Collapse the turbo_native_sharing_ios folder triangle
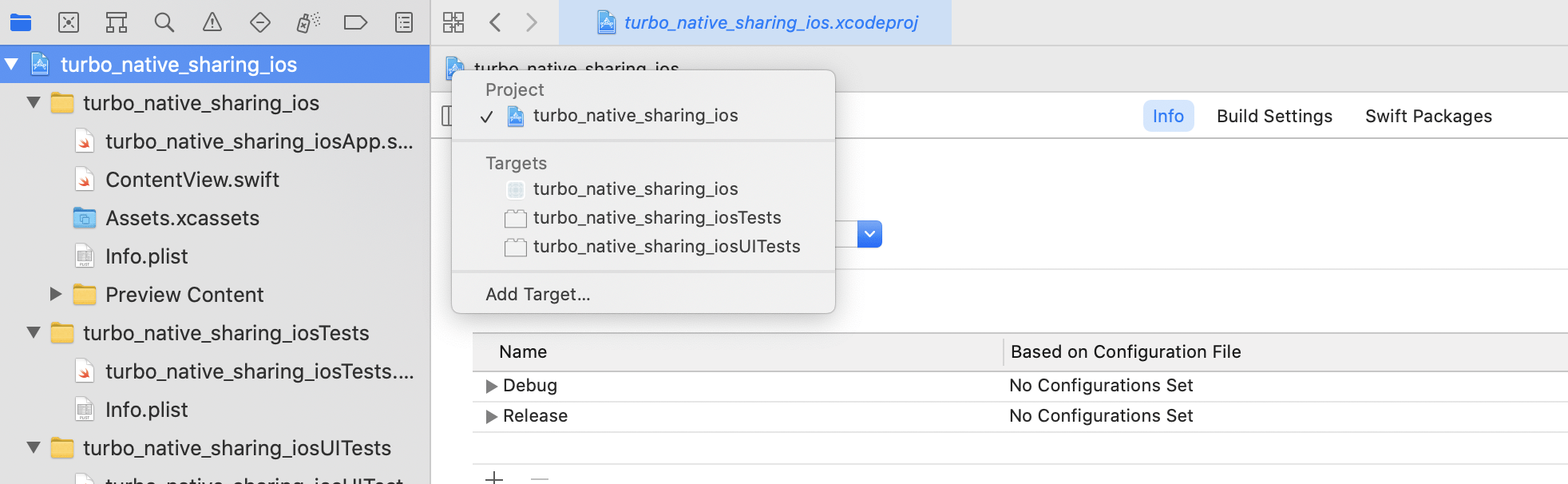The image size is (1568, 484). [34, 102]
